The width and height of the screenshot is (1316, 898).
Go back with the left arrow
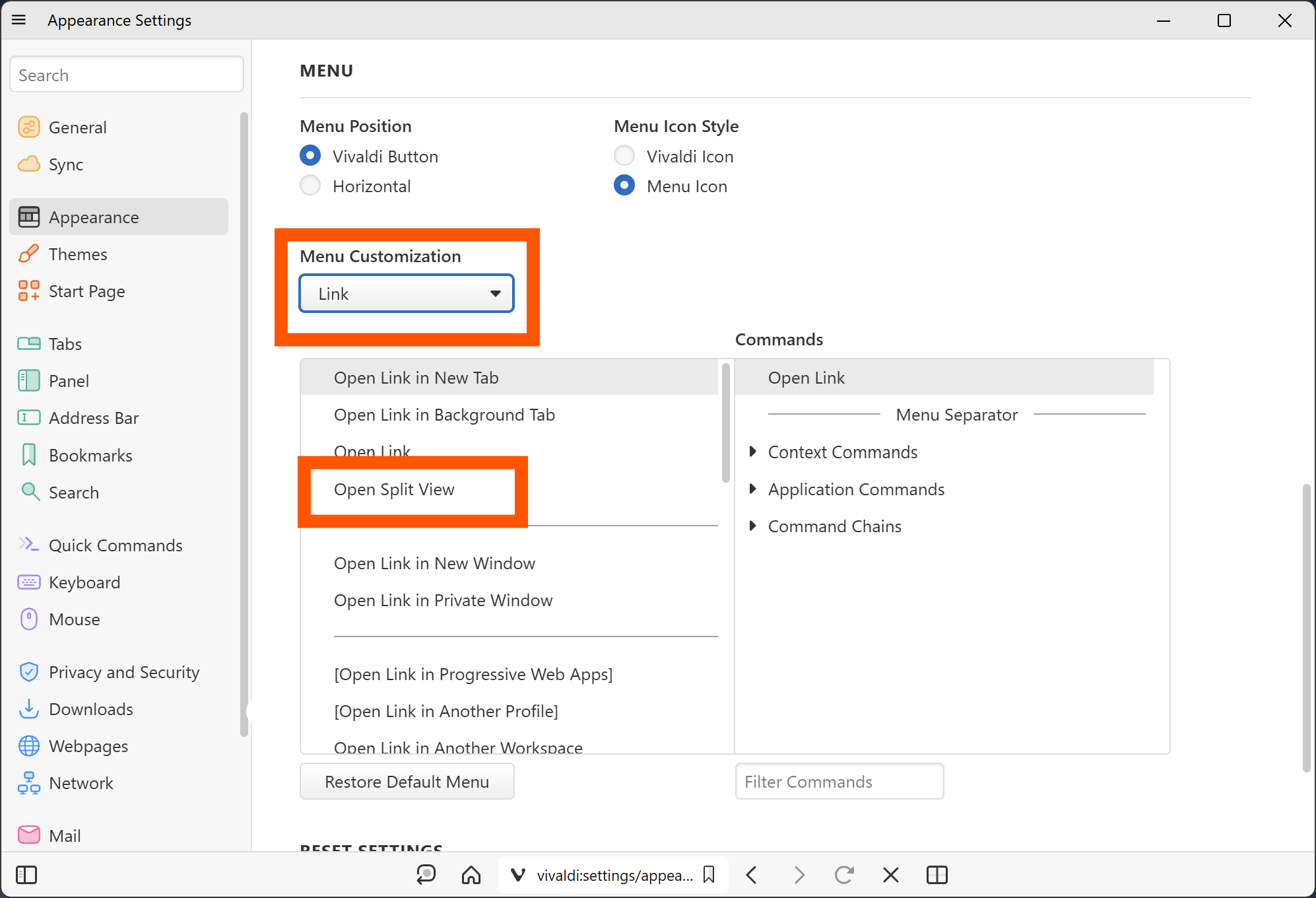click(x=751, y=875)
